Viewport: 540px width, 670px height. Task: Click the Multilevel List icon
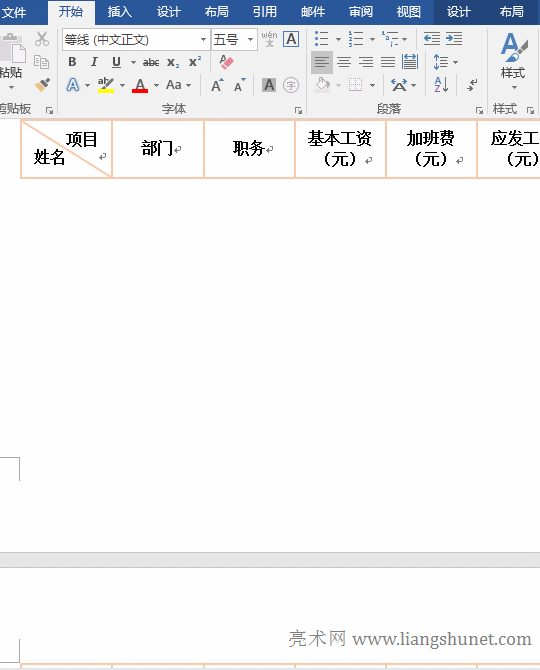(390, 39)
